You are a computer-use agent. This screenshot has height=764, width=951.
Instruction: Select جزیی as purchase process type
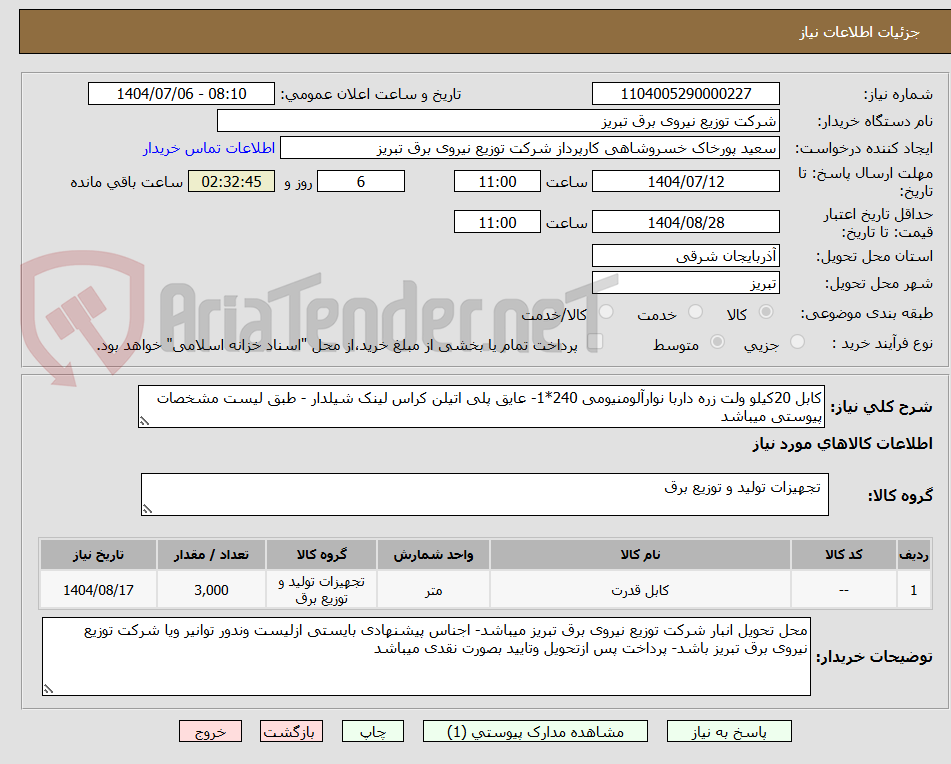796,340
